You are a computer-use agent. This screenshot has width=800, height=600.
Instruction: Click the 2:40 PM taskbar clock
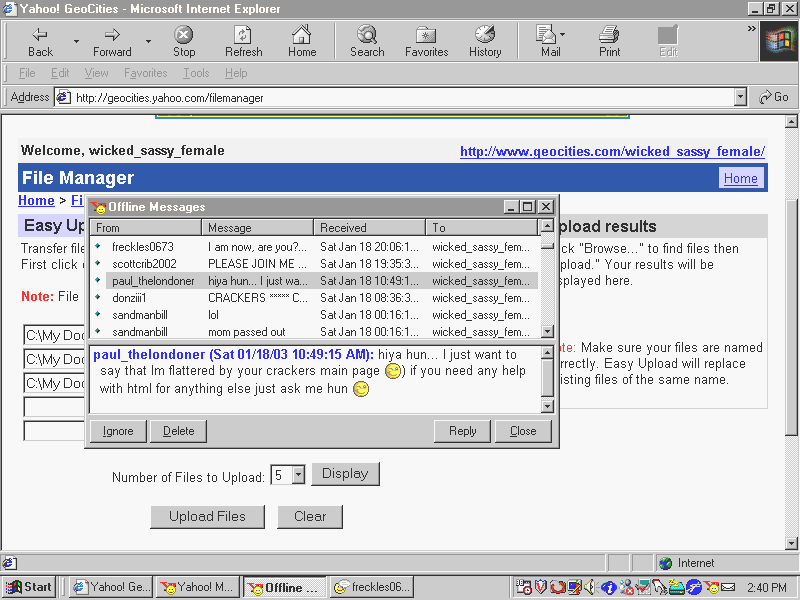point(767,588)
